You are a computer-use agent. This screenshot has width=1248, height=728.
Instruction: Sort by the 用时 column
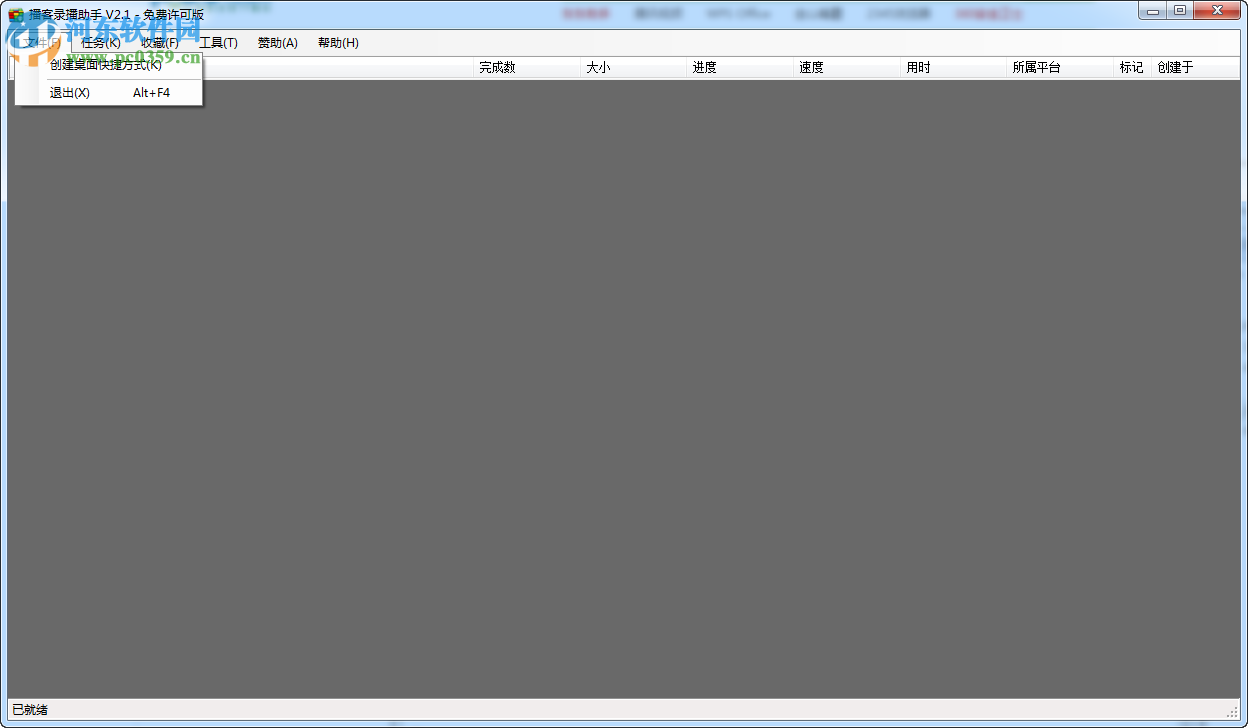click(x=918, y=67)
